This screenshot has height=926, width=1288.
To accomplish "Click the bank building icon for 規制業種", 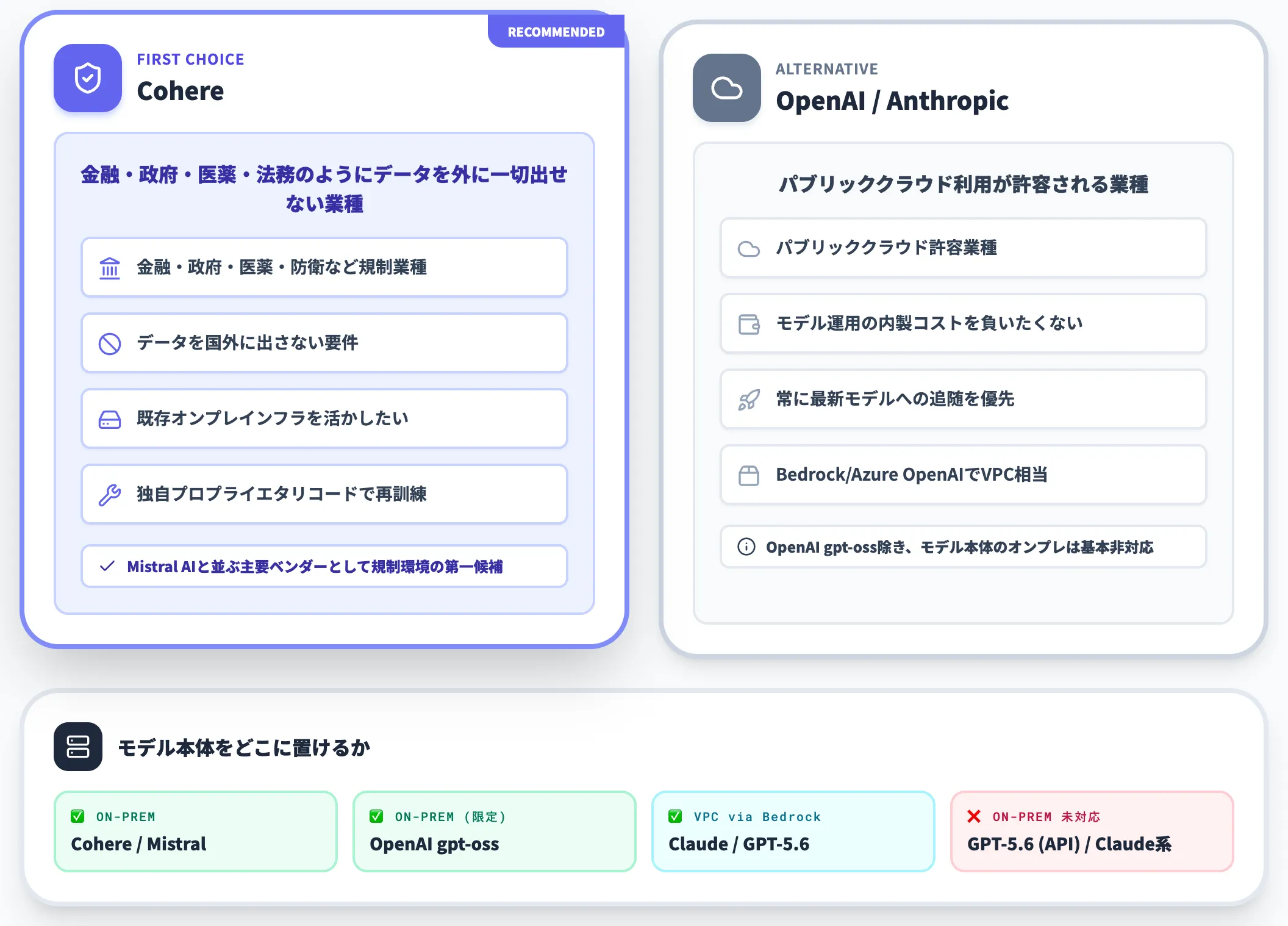I will pos(110,268).
